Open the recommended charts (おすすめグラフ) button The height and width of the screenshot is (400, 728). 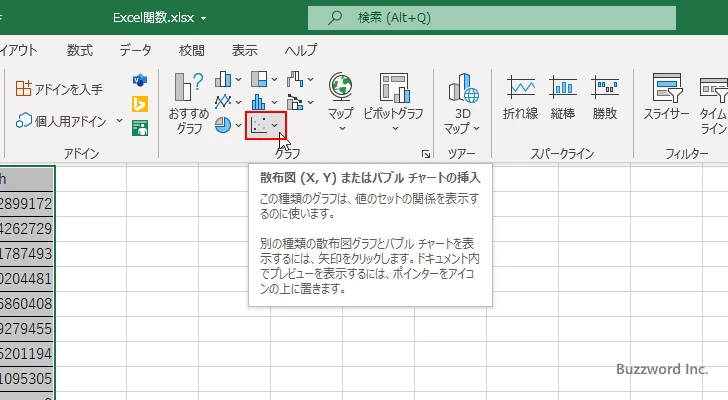[x=188, y=105]
